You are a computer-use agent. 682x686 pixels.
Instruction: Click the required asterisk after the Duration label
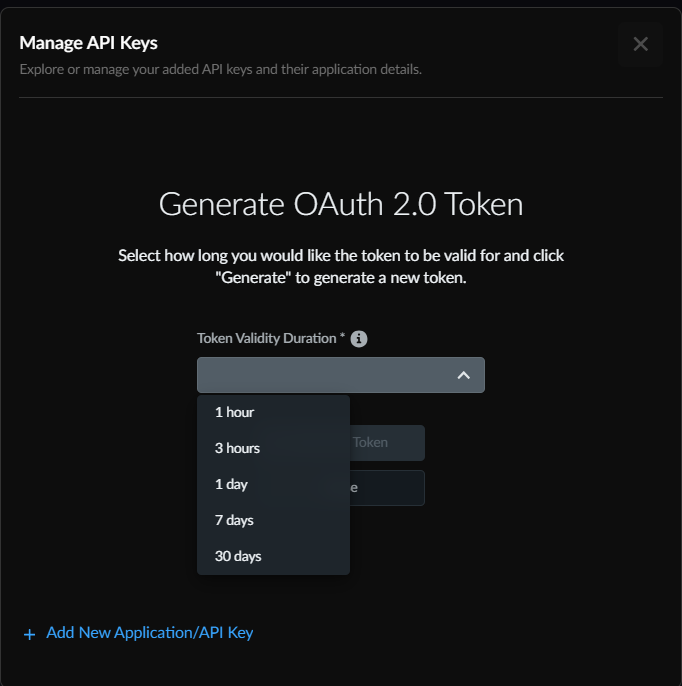343,338
